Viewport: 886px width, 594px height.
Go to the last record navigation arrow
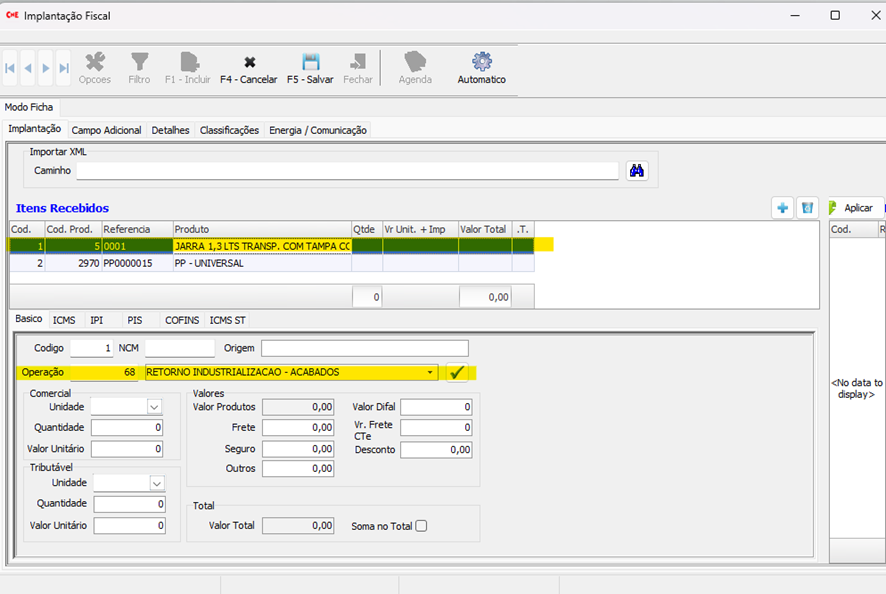64,68
